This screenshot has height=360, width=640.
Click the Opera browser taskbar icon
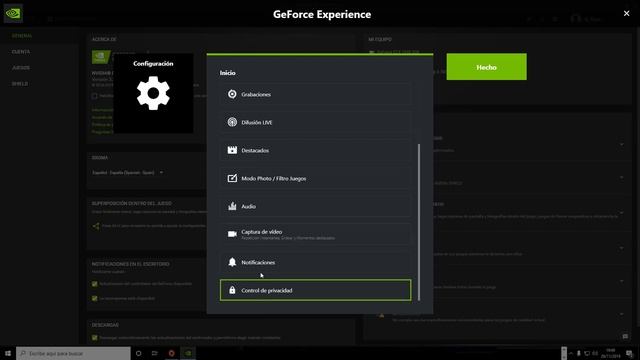point(171,353)
